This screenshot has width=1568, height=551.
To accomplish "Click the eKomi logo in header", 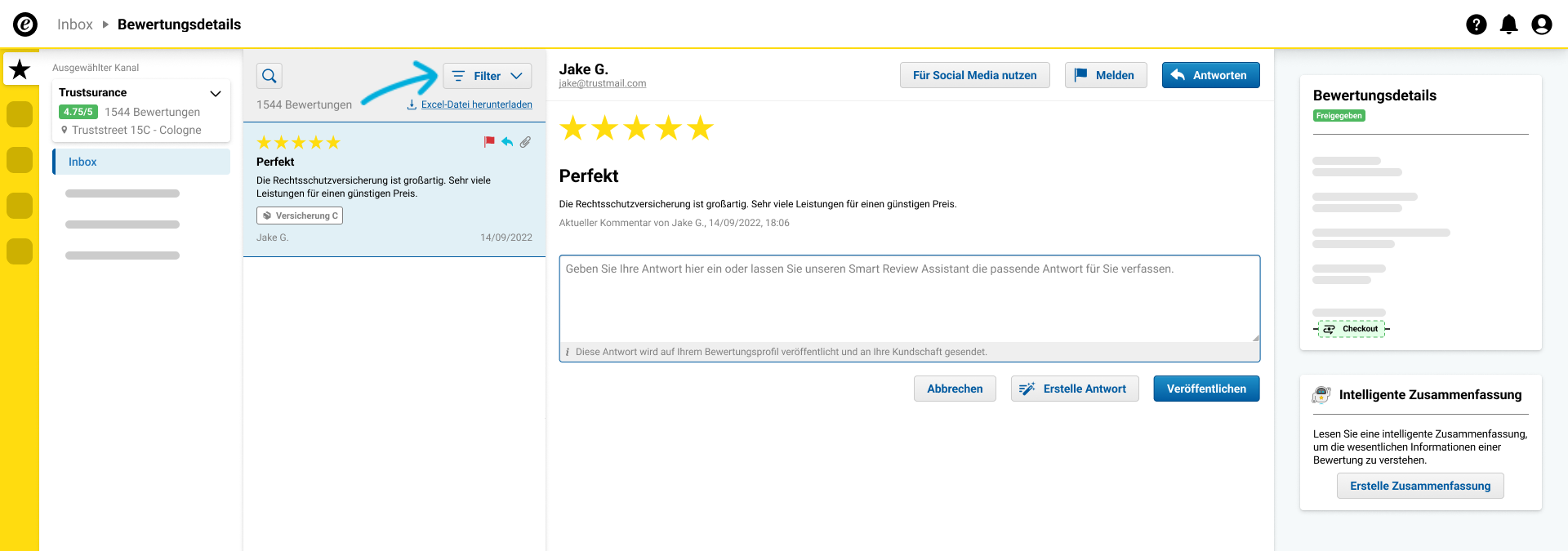I will pos(25,24).
